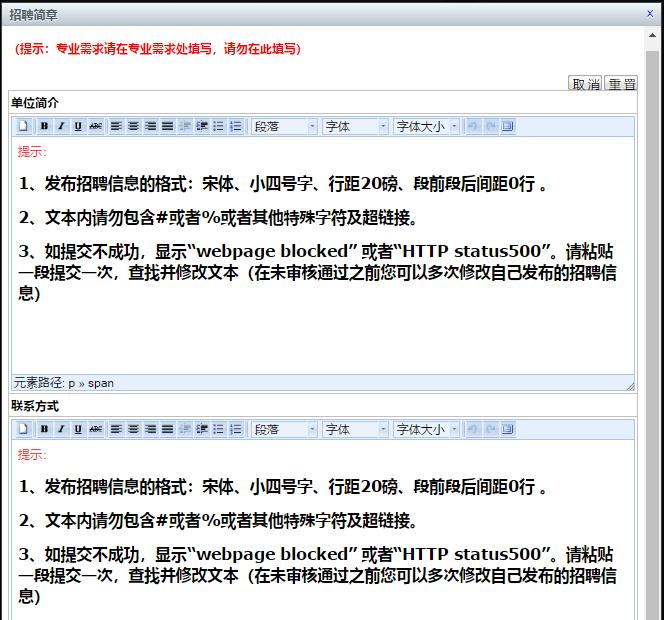Click inside the 单位简介 editor text area

point(320,330)
